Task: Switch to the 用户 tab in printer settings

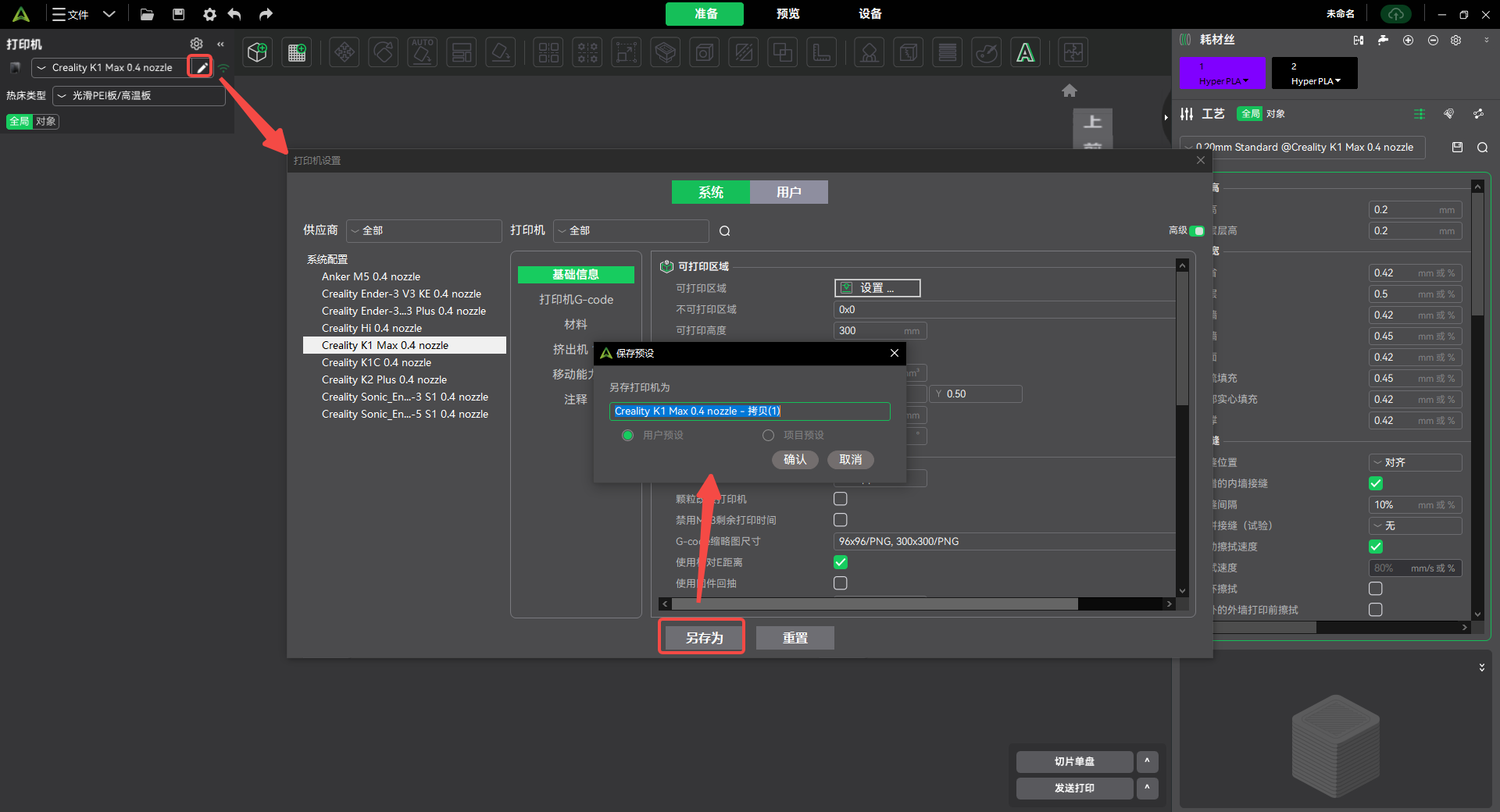Action: (x=789, y=192)
